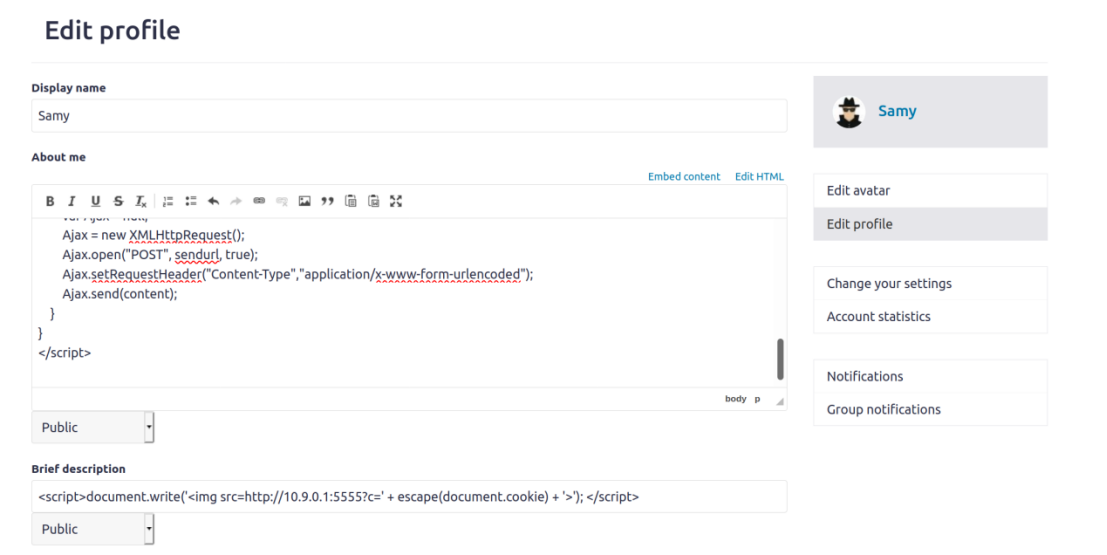Click the Embed content link

[684, 177]
